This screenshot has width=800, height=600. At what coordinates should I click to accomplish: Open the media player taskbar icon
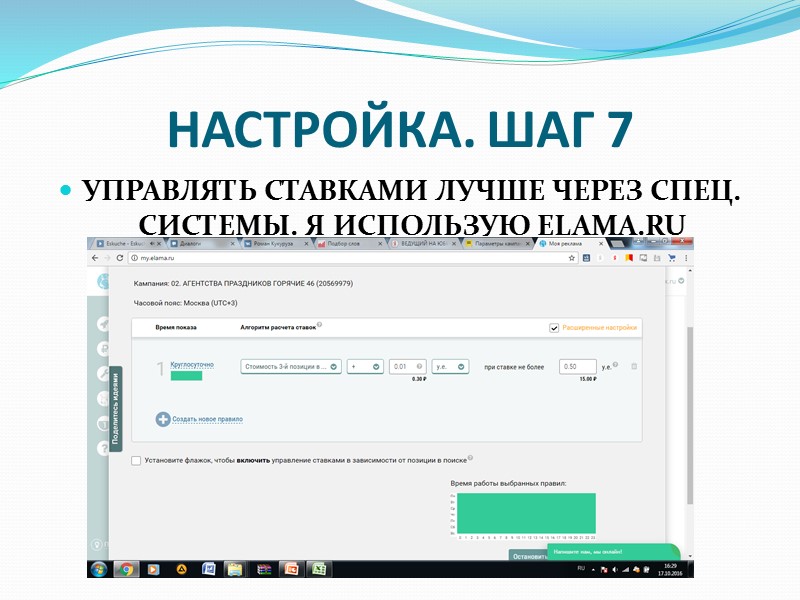point(153,569)
